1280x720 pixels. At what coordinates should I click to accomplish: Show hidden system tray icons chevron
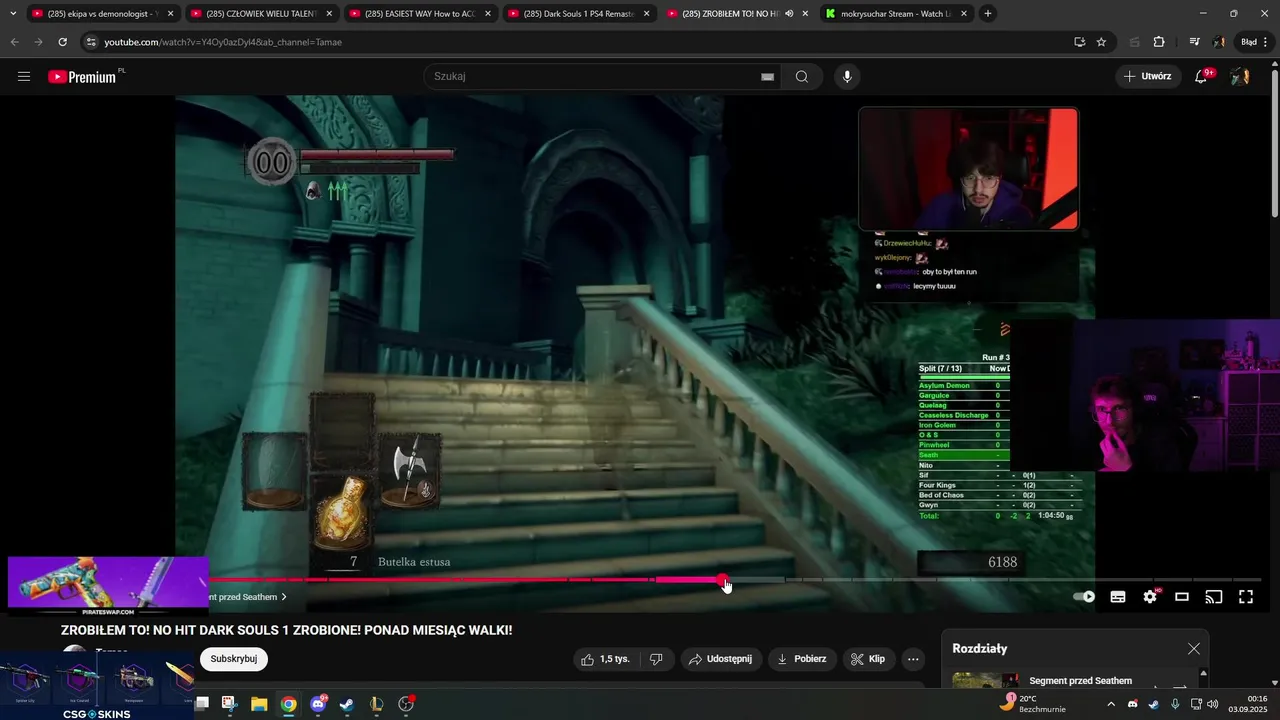tap(1111, 704)
